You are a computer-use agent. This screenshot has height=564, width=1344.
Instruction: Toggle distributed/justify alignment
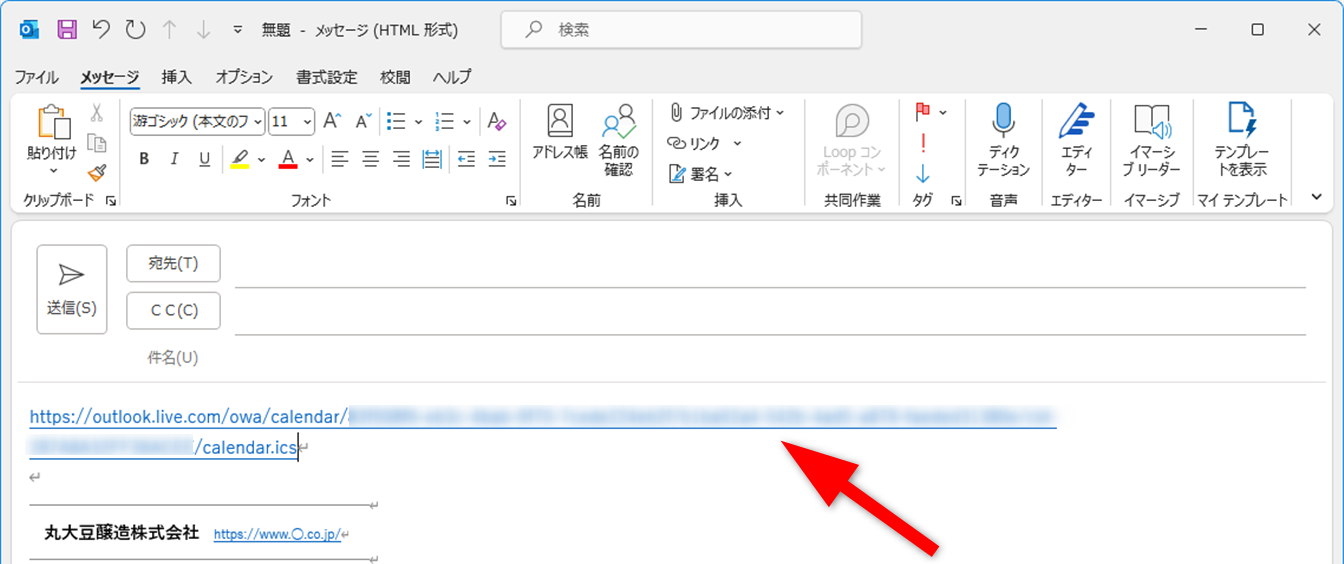[432, 158]
